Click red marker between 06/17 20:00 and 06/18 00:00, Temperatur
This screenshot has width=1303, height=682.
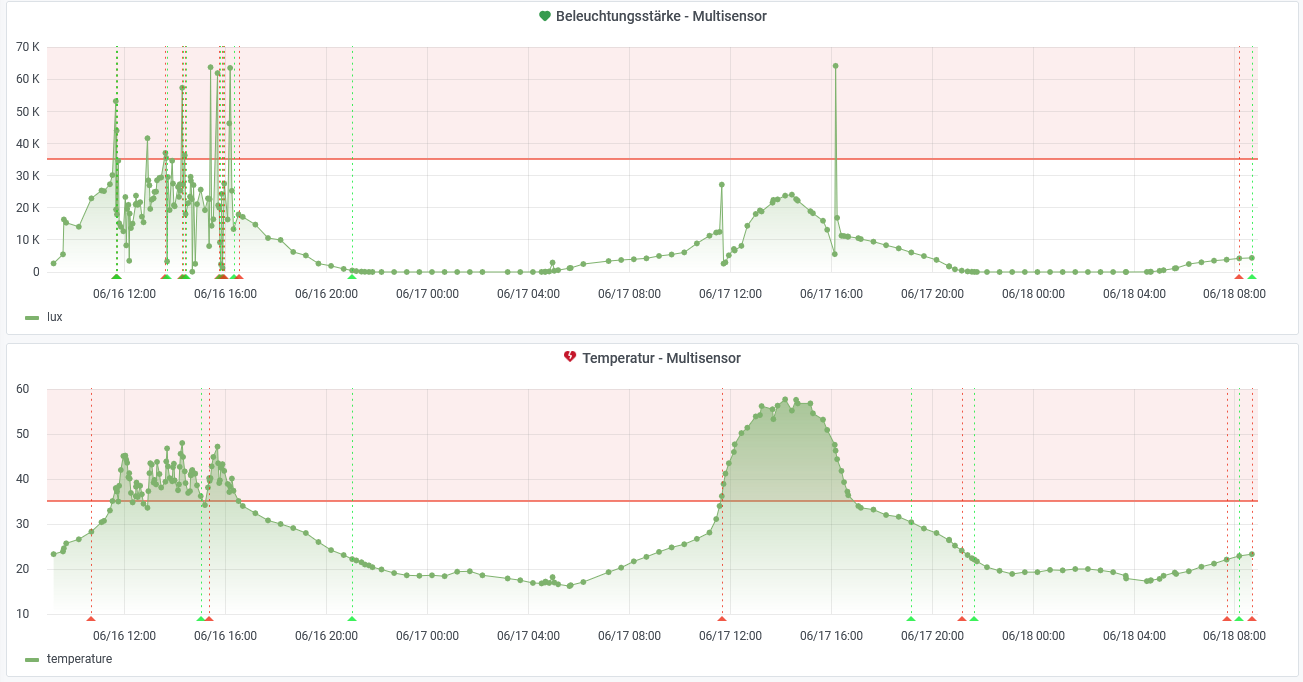pyautogui.click(x=962, y=619)
